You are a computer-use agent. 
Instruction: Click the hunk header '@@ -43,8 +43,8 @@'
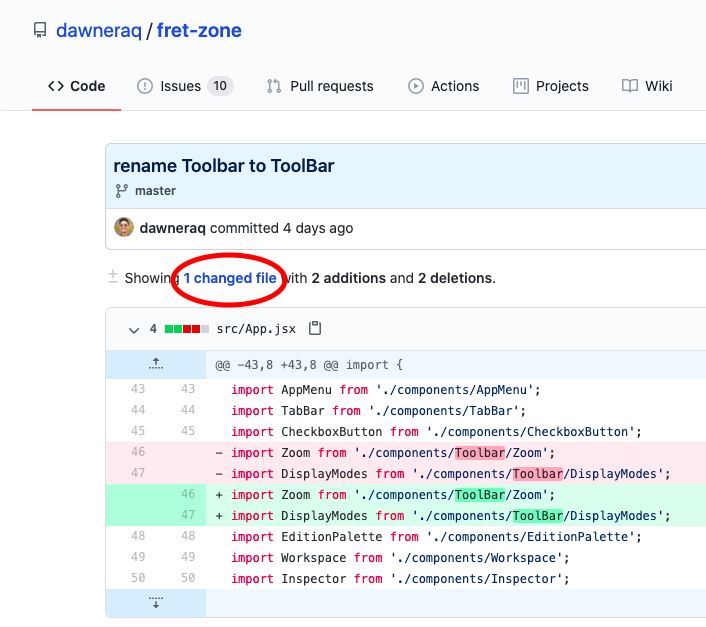(x=276, y=365)
